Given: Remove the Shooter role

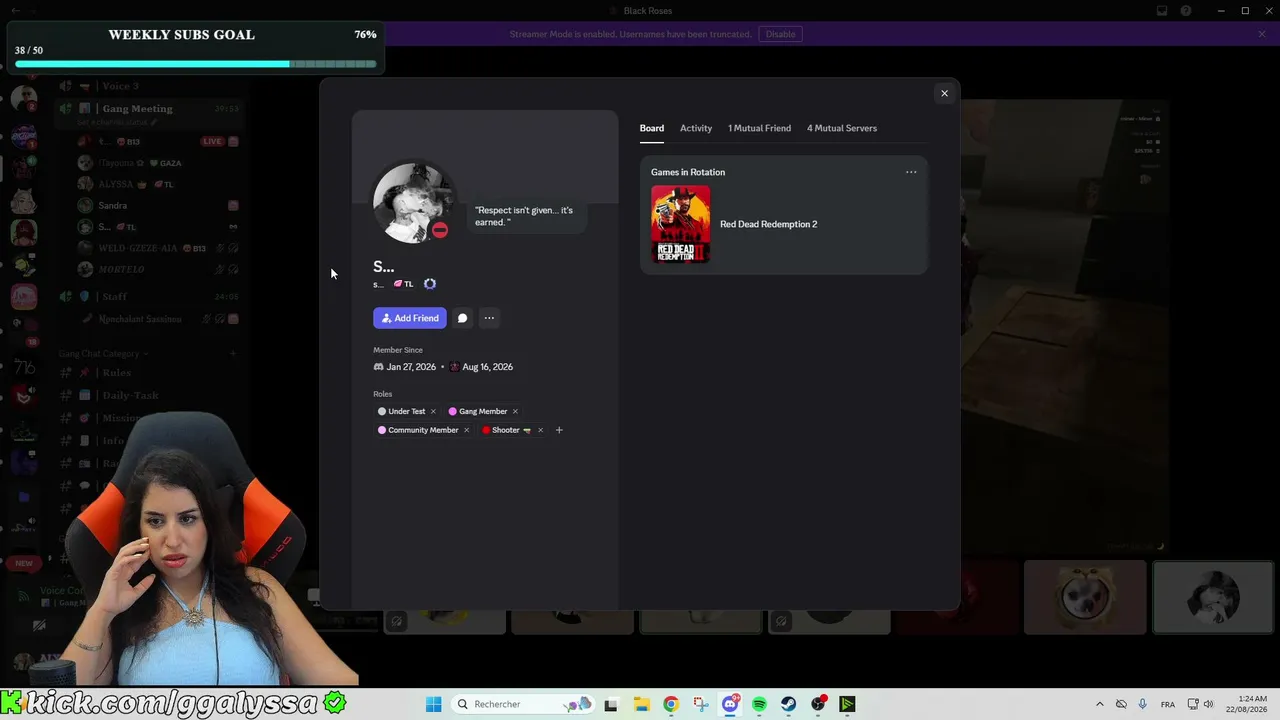Looking at the screenshot, I should tap(540, 430).
